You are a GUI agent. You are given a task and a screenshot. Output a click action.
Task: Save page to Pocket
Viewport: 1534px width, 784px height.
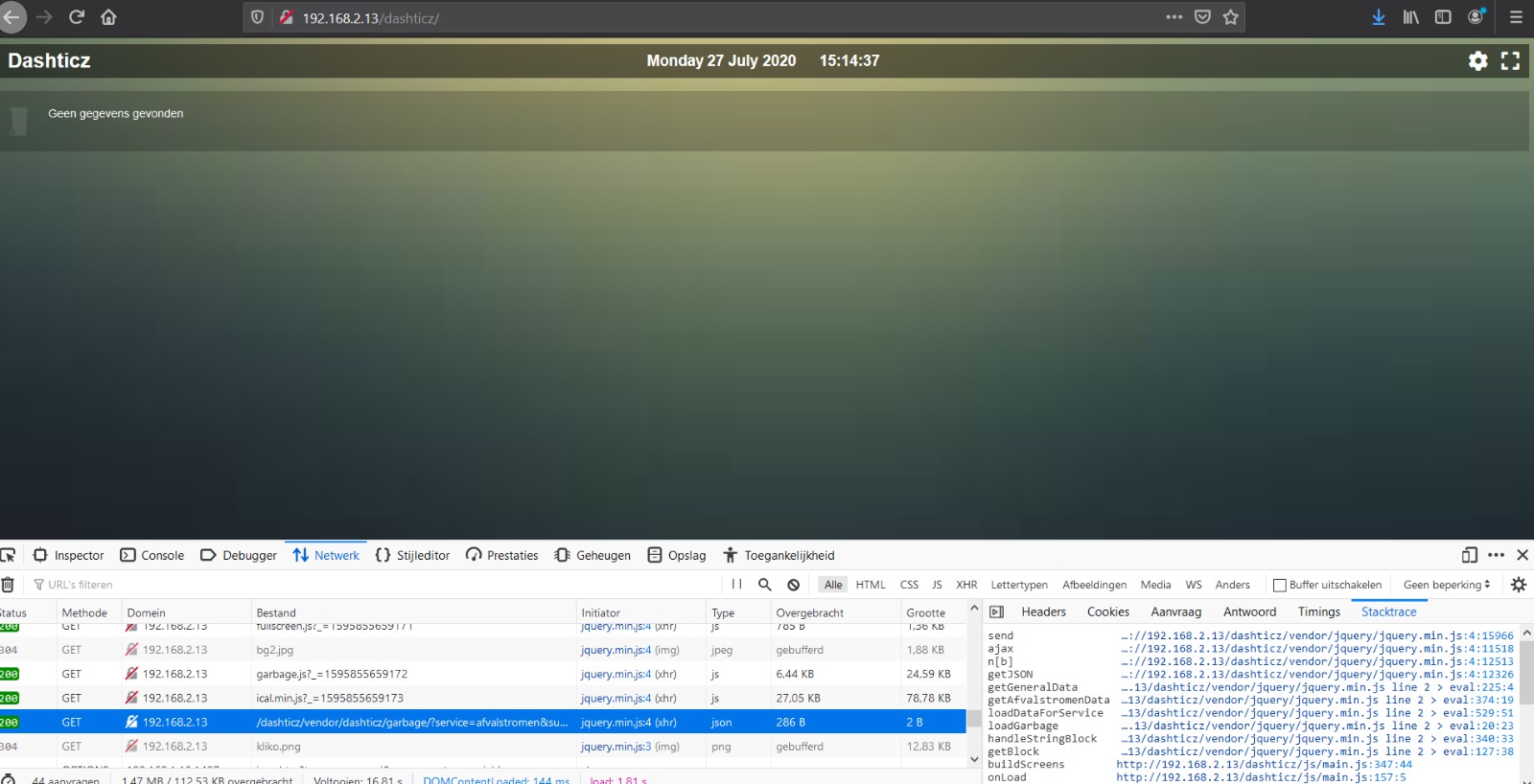click(1202, 17)
